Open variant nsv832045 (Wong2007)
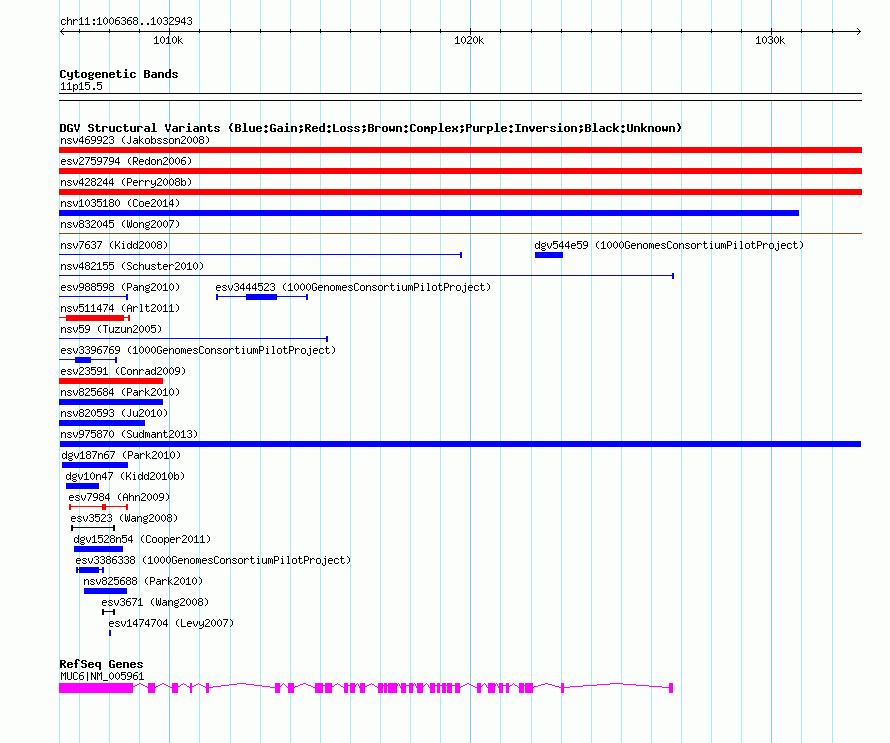The image size is (890, 743). click(120, 224)
